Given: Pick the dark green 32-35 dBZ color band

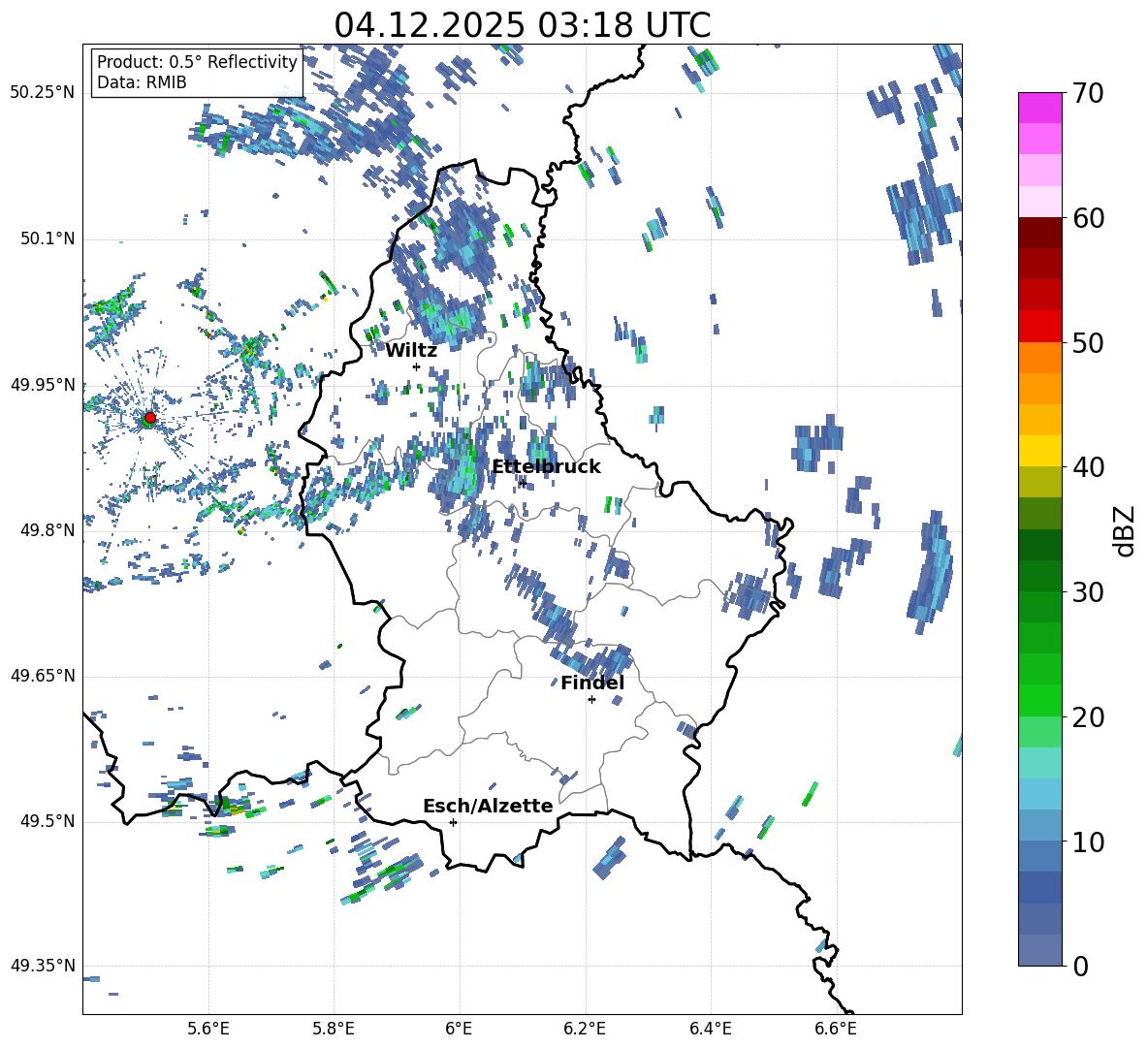Looking at the screenshot, I should coord(1040,545).
